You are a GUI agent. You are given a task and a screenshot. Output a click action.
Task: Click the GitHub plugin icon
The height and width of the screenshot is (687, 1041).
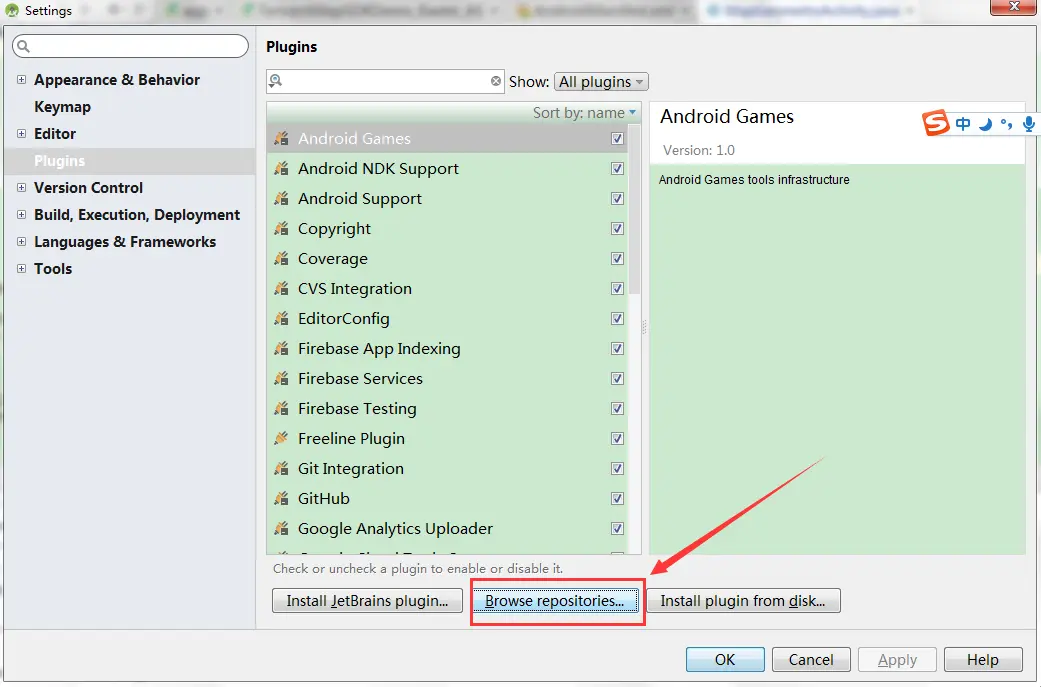tap(281, 498)
